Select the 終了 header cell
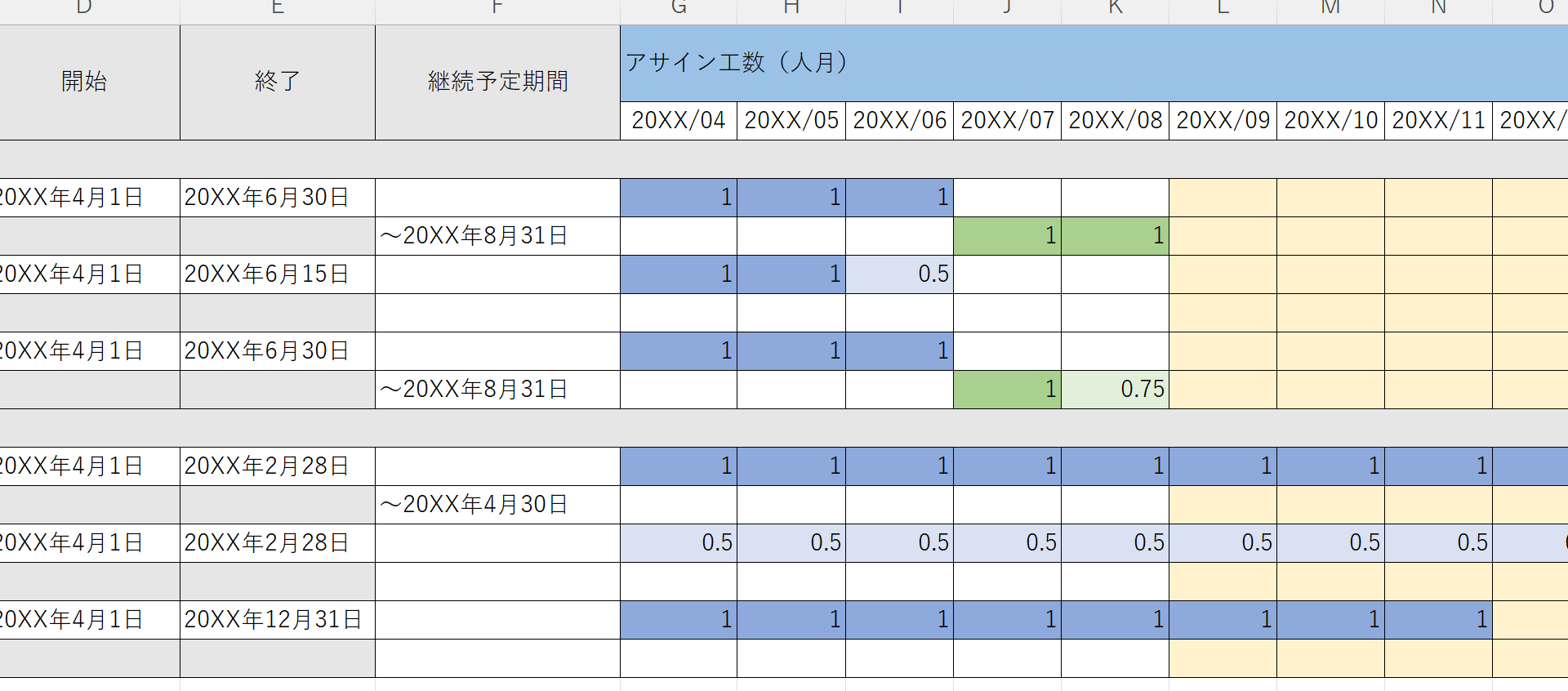 277,82
